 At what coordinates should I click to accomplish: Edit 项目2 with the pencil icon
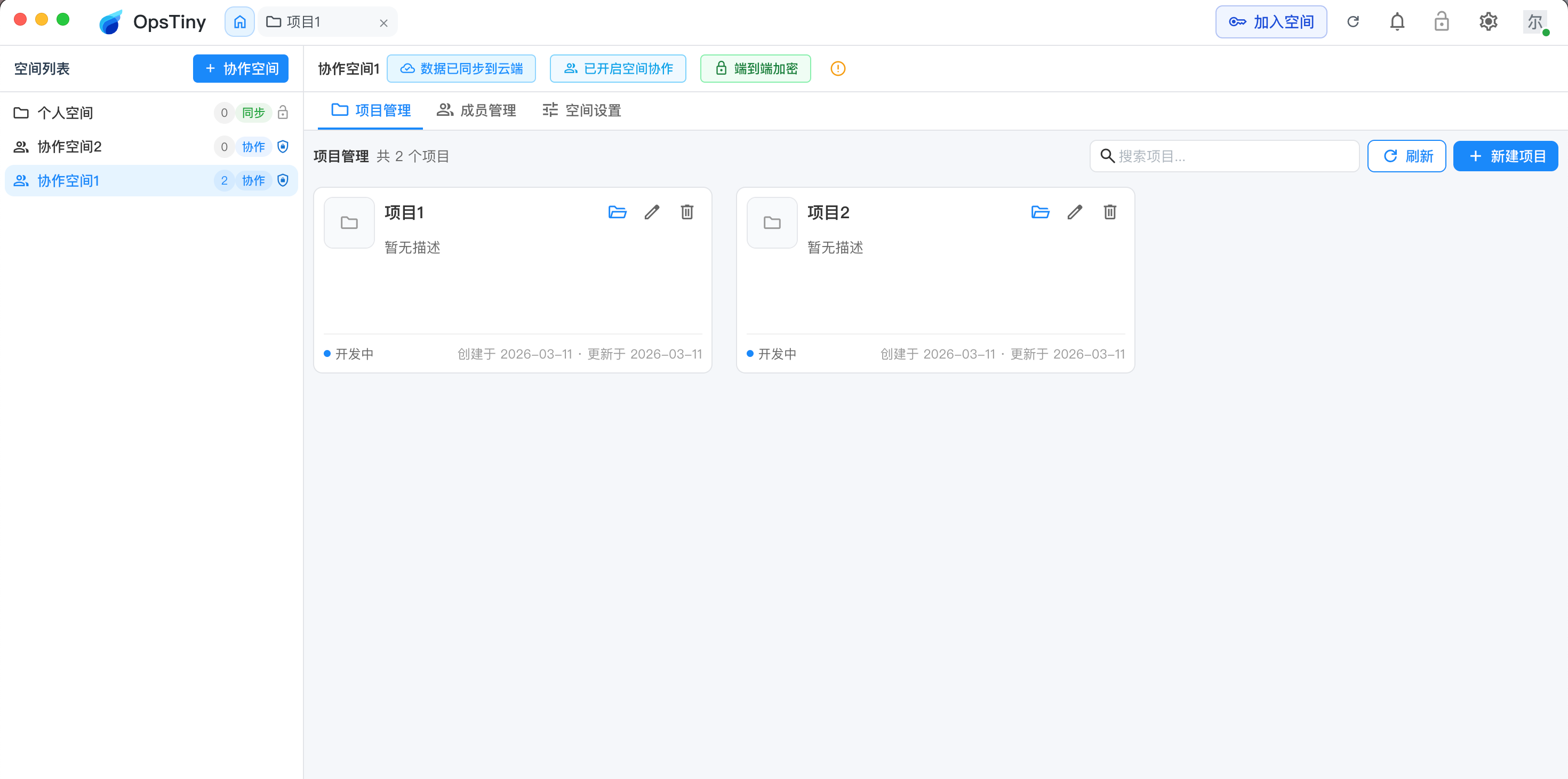click(x=1075, y=212)
